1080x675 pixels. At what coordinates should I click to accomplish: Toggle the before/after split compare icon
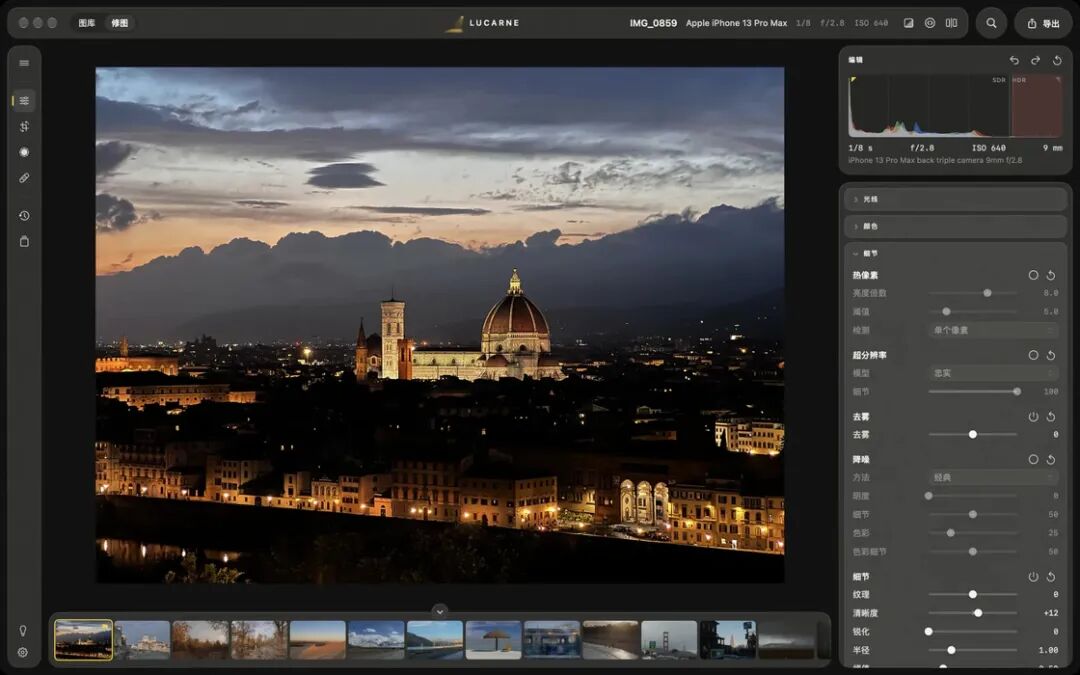coord(951,23)
